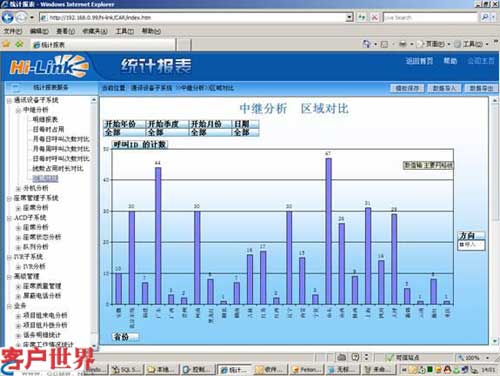Click the Home icon in command bar
The height and width of the screenshot is (376, 500).
[367, 44]
